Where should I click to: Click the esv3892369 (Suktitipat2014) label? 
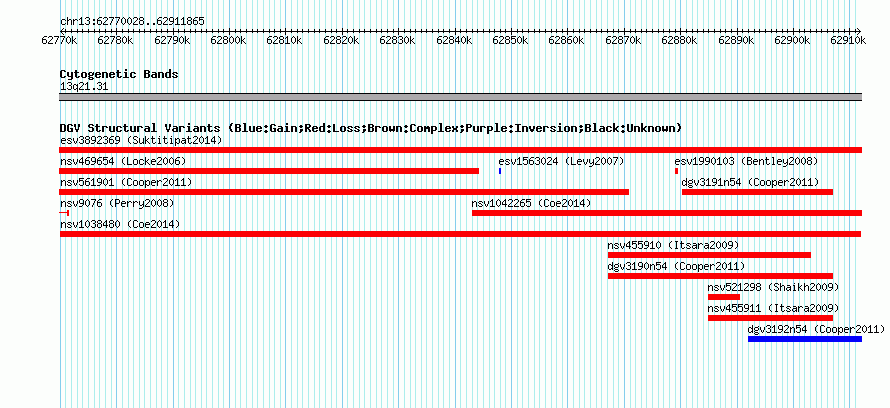(141, 140)
